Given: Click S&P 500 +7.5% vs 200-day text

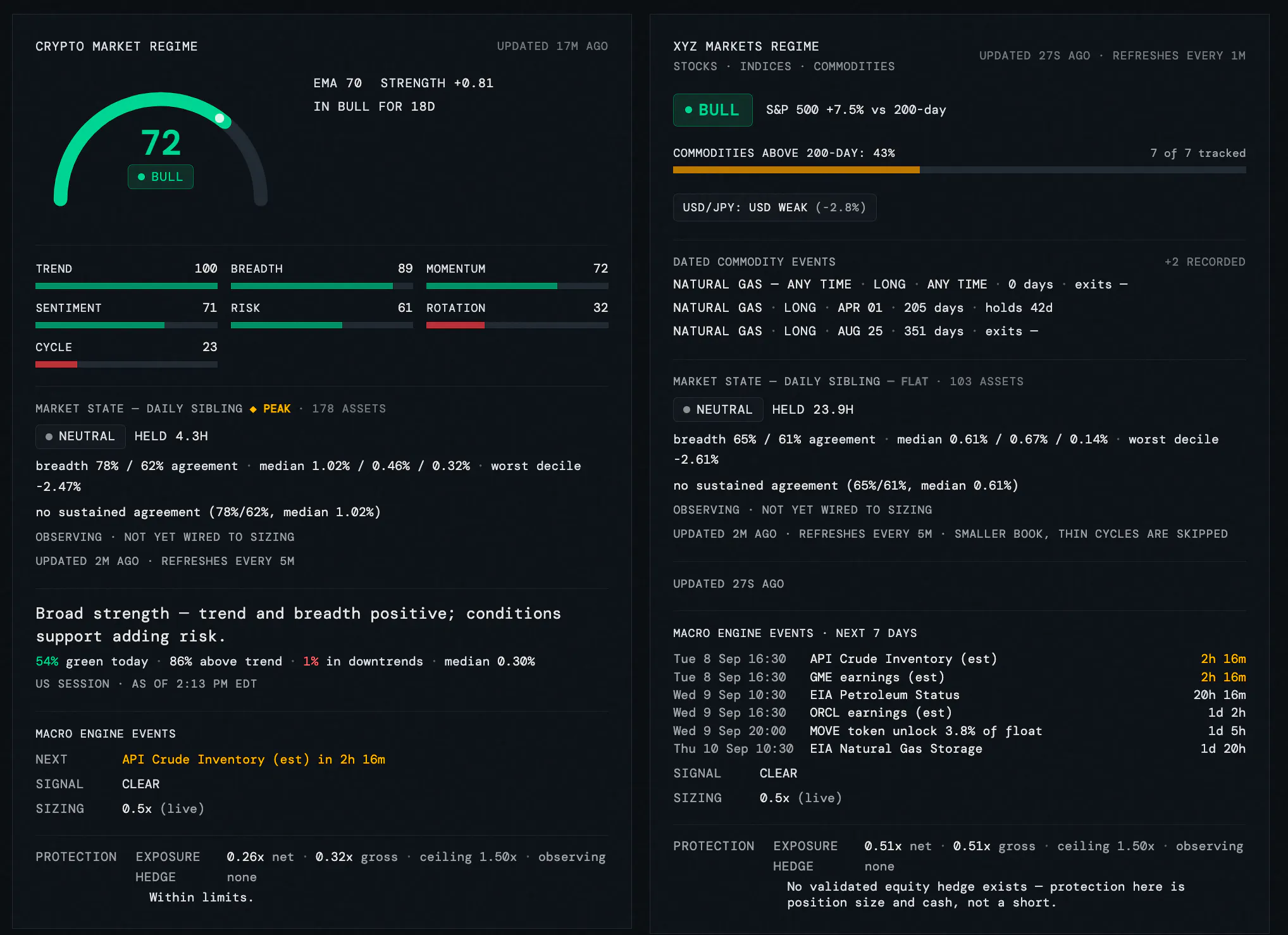Looking at the screenshot, I should [x=856, y=110].
